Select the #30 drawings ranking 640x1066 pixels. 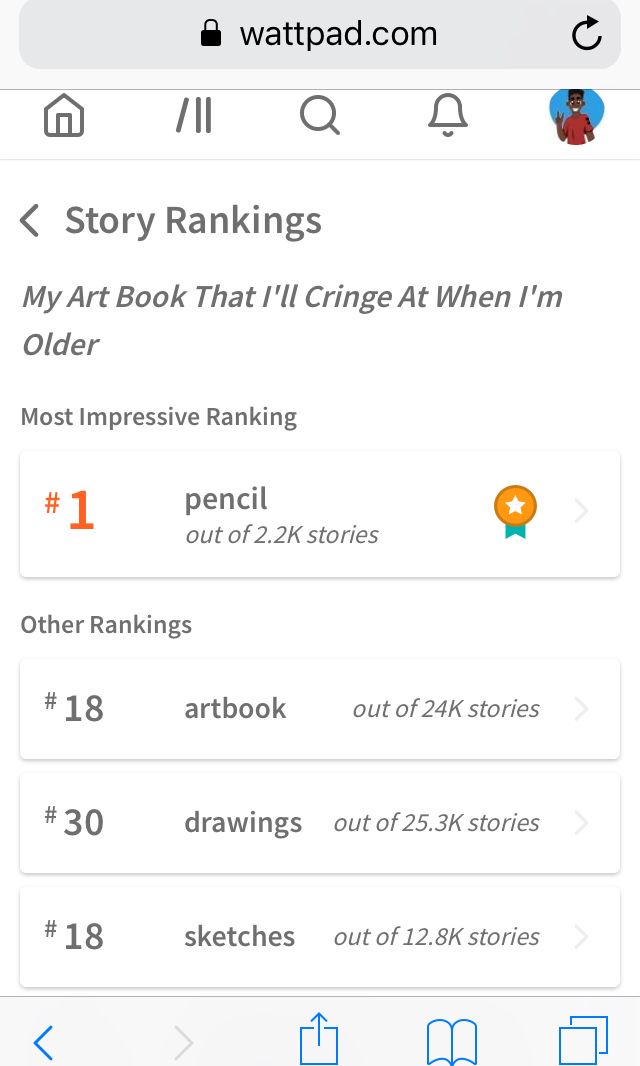300,823
